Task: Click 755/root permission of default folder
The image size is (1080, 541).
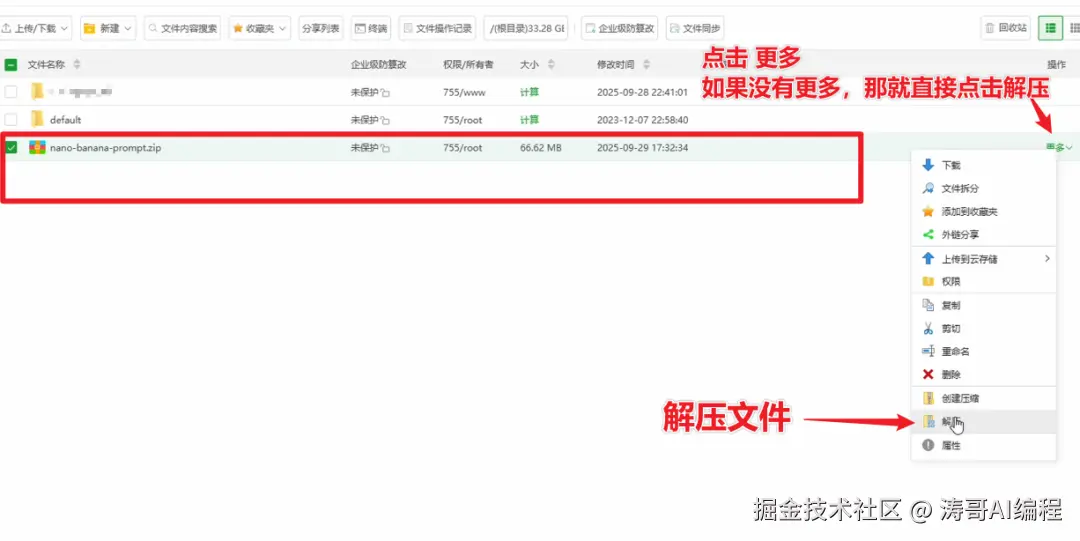Action: point(463,120)
